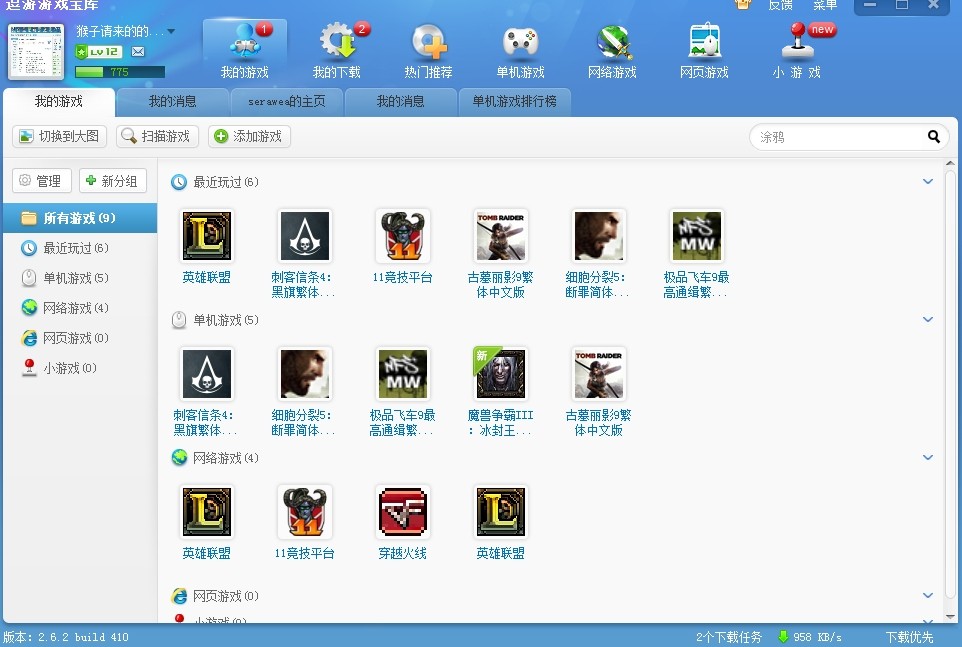Click the user avatar thumbnail
962x647 pixels.
[36, 52]
